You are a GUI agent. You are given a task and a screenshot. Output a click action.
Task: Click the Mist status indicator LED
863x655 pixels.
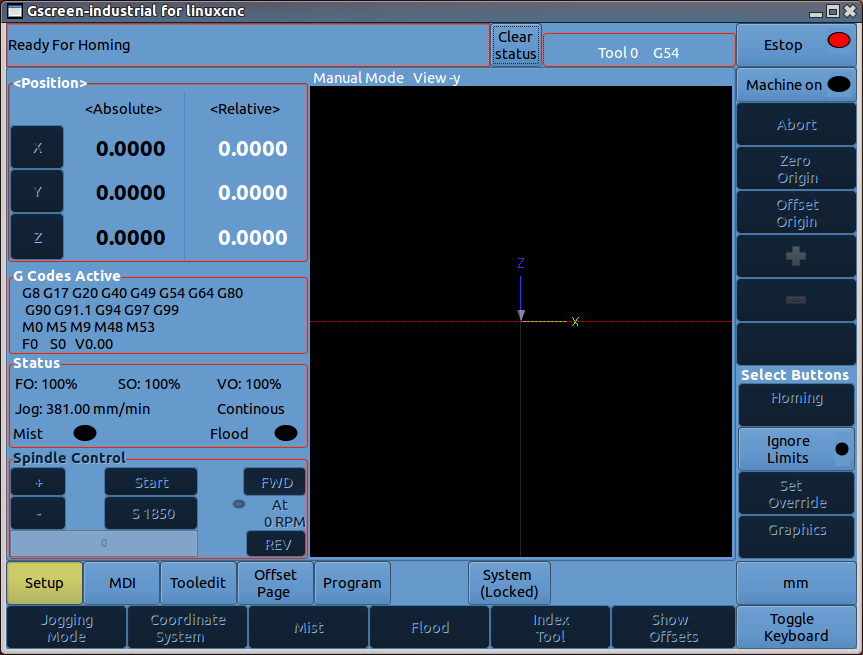[x=85, y=433]
